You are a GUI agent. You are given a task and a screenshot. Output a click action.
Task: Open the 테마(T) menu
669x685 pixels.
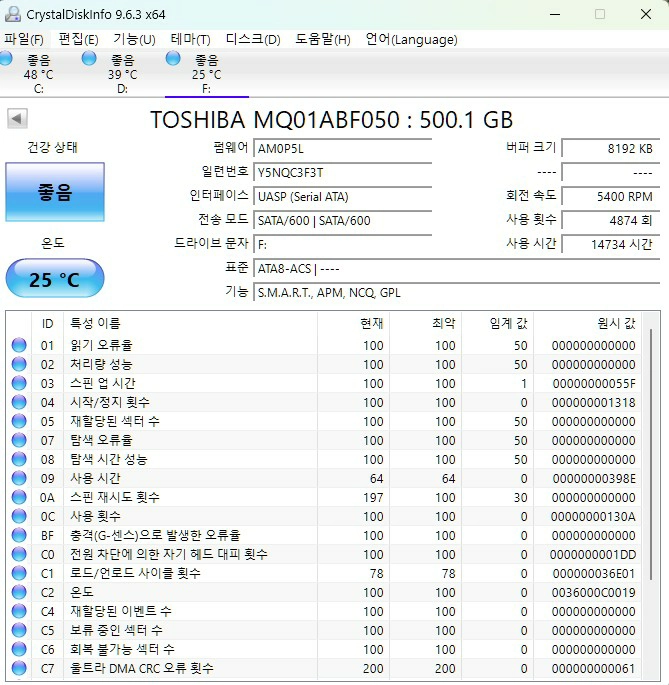tap(190, 40)
